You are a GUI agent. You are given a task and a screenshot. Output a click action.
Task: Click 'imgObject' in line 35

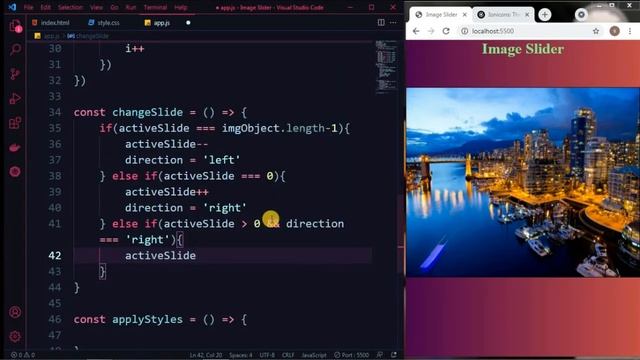[x=251, y=128]
